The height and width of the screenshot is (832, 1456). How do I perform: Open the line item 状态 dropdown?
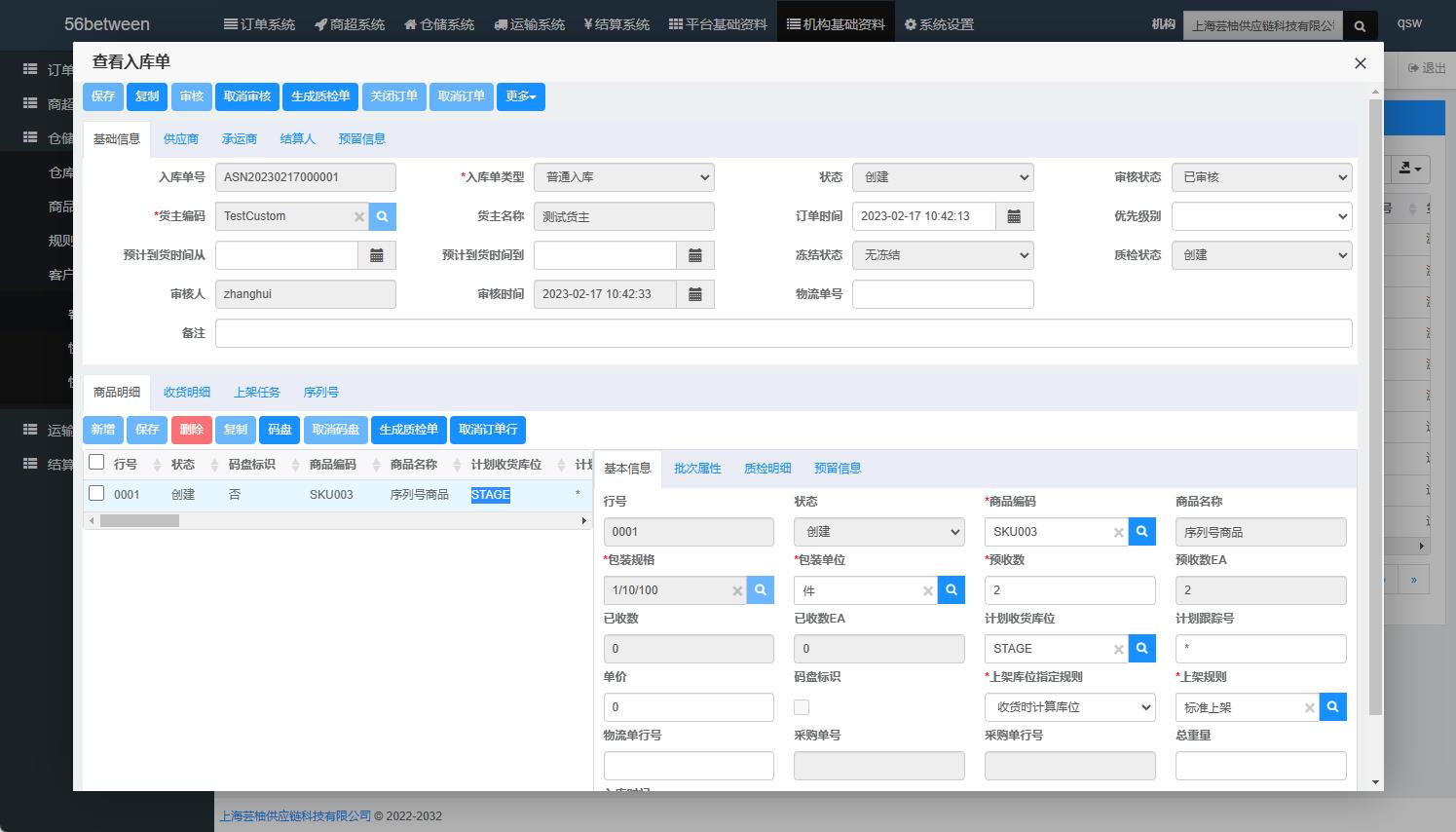click(879, 532)
